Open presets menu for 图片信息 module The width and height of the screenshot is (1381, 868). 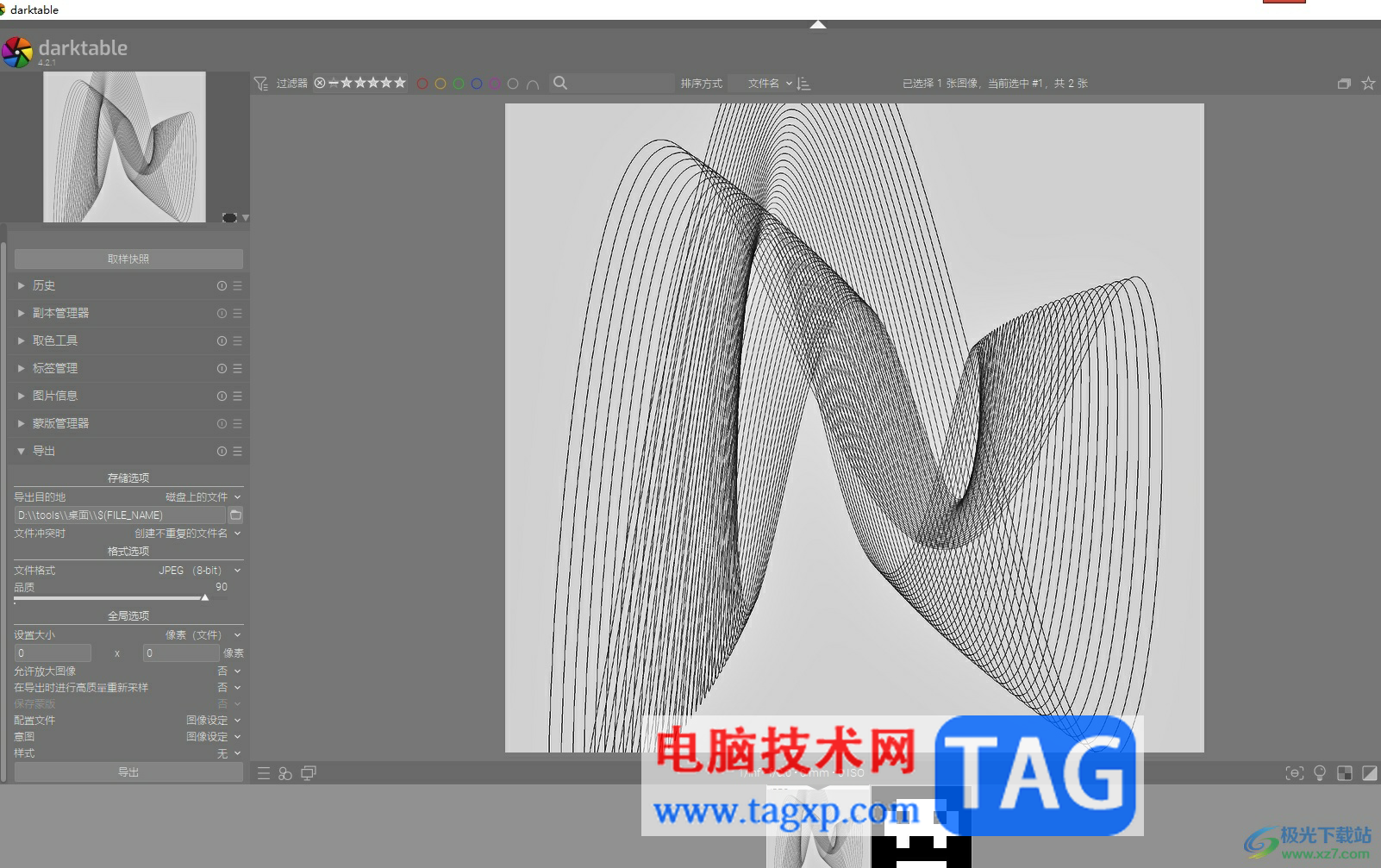pyautogui.click(x=237, y=396)
